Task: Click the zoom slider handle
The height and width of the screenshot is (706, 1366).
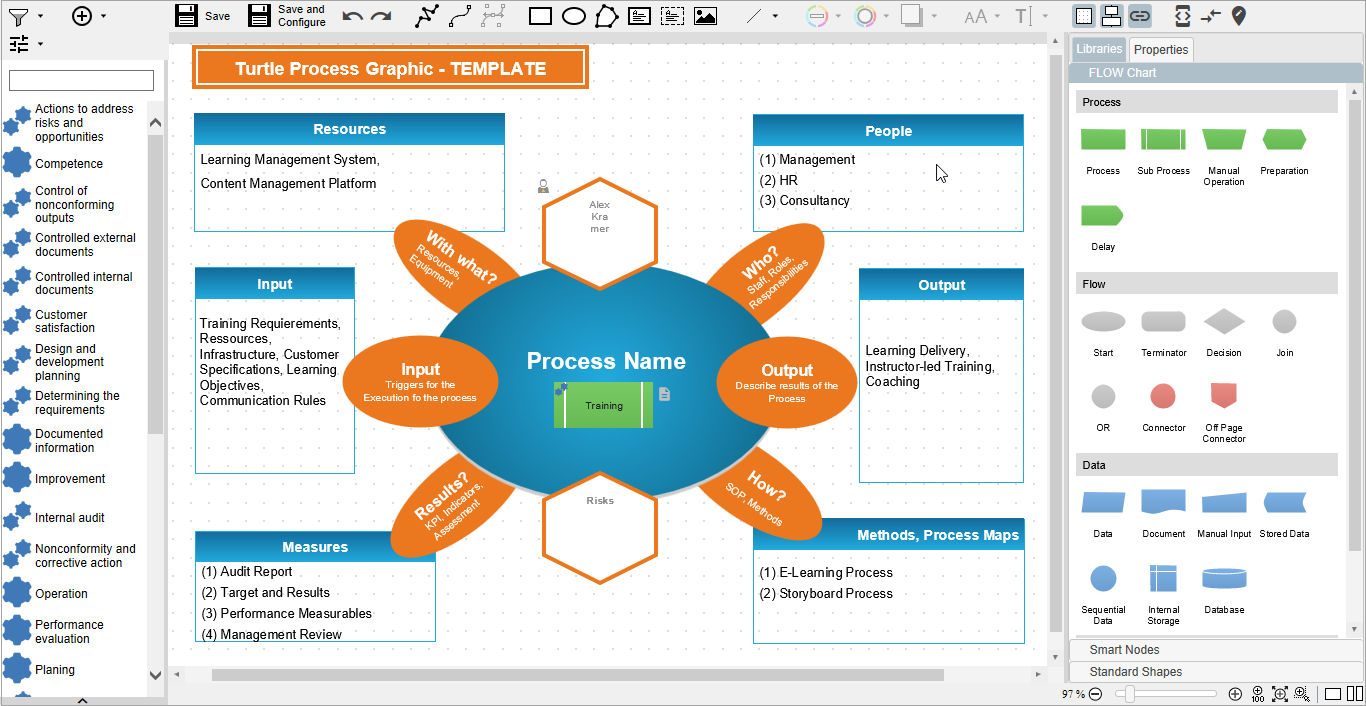Action: tap(1129, 694)
